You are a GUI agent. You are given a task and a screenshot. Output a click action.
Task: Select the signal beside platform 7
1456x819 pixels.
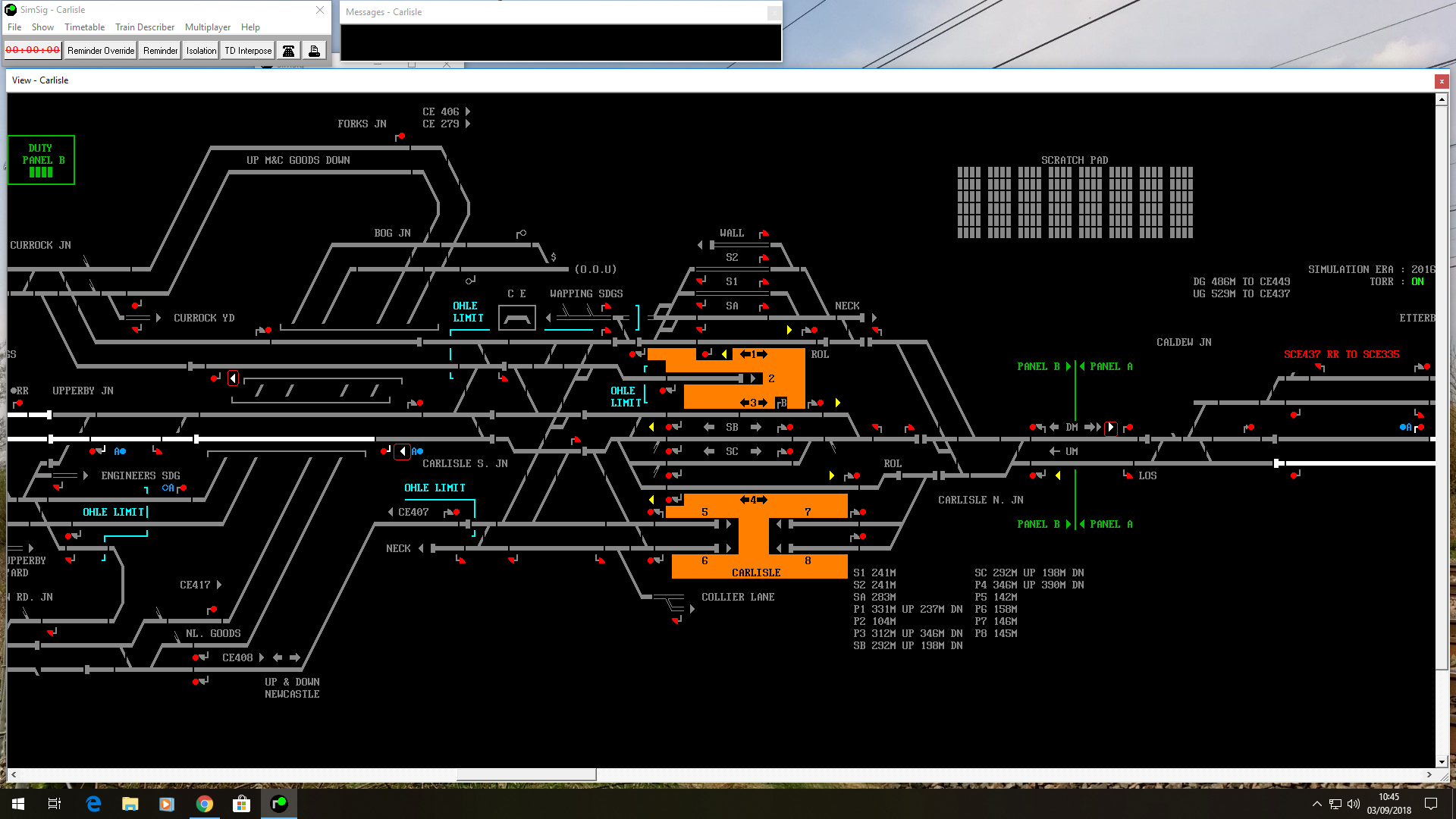click(858, 513)
